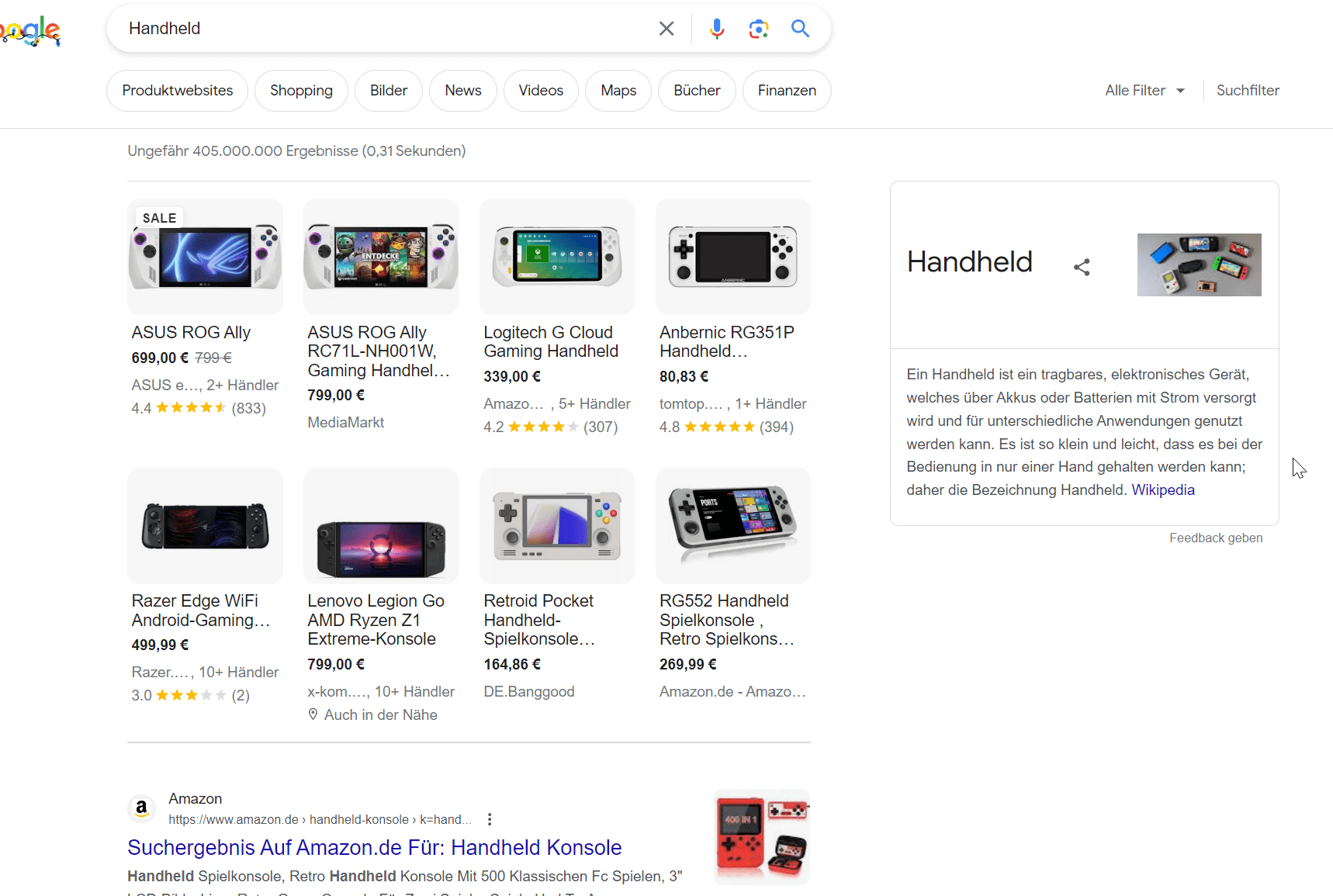Click the MediaMarkt seller label
This screenshot has width=1333, height=896.
click(x=346, y=423)
